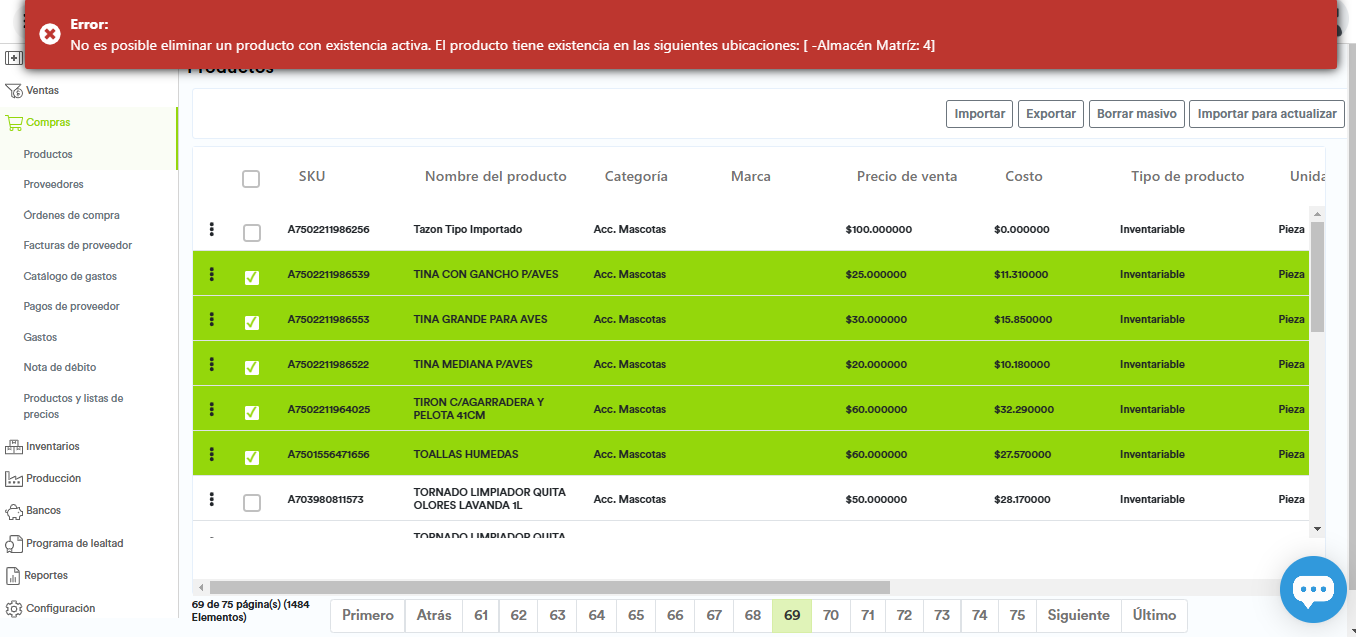The image size is (1356, 637).
Task: Click the horizontal table scrollbar
Action: click(549, 588)
